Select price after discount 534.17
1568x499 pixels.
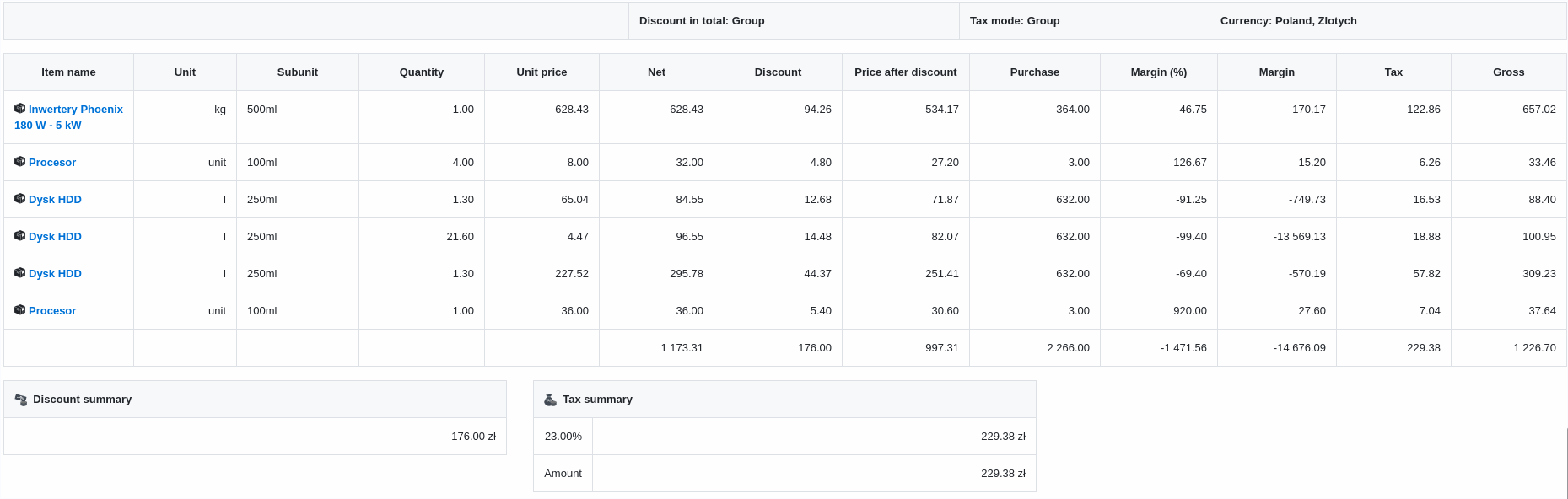click(x=942, y=110)
